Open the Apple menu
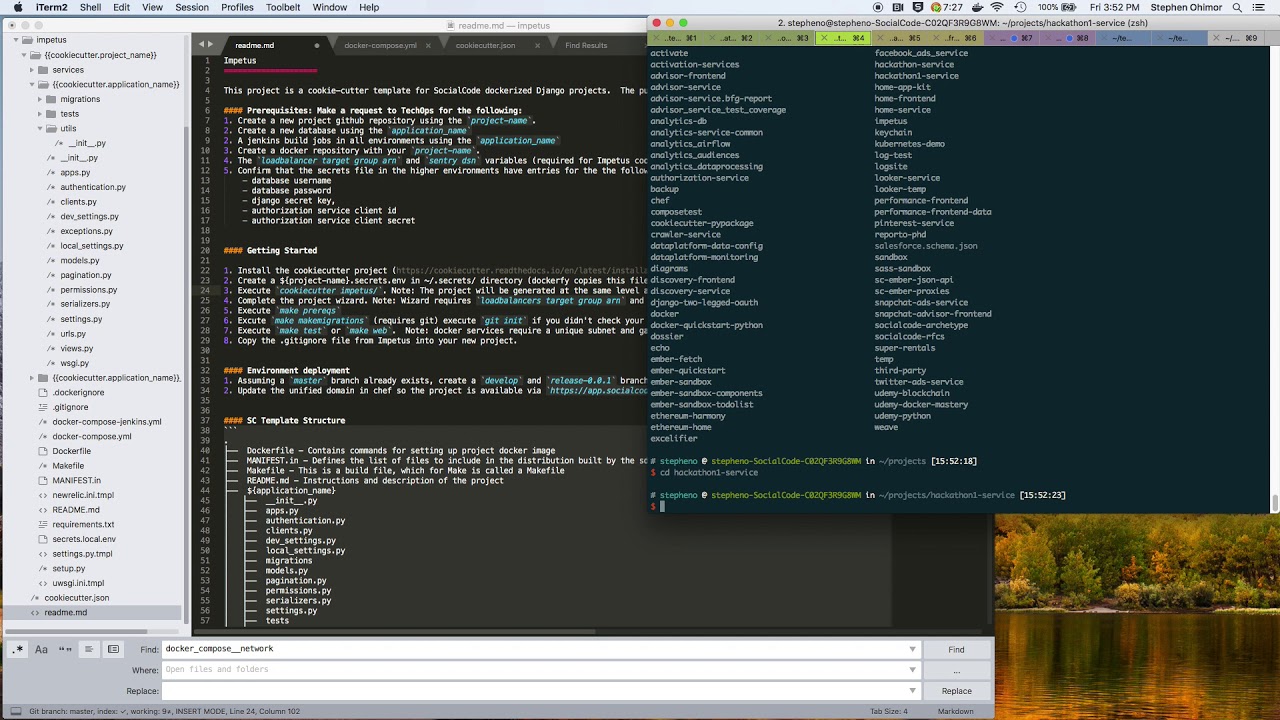The height and width of the screenshot is (720, 1280). (17, 7)
